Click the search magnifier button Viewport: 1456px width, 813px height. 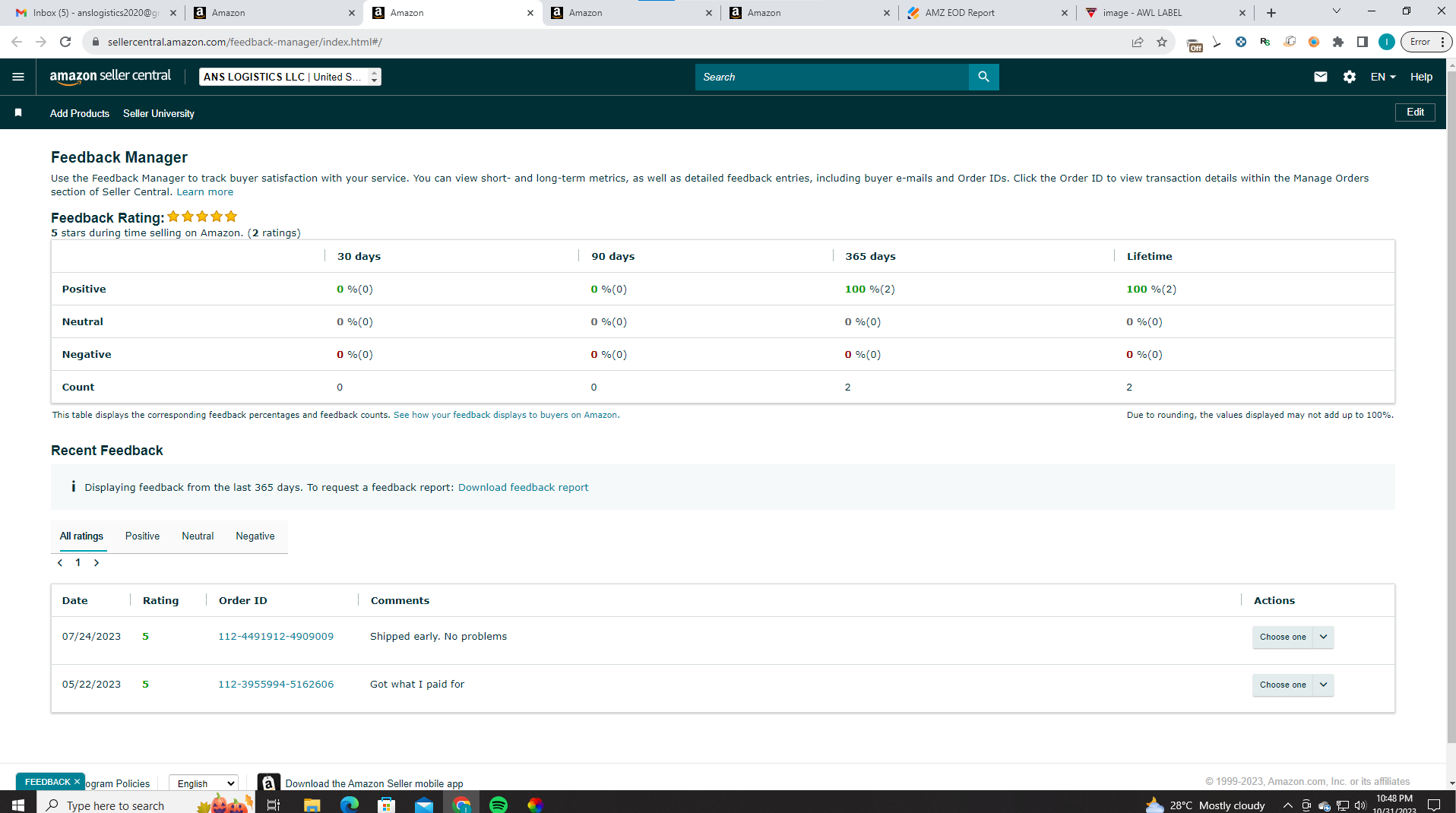(983, 77)
